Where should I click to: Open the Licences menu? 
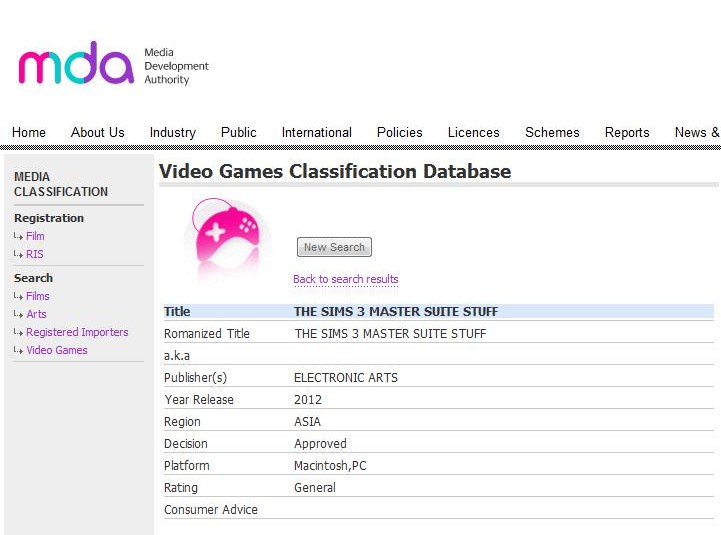click(474, 132)
